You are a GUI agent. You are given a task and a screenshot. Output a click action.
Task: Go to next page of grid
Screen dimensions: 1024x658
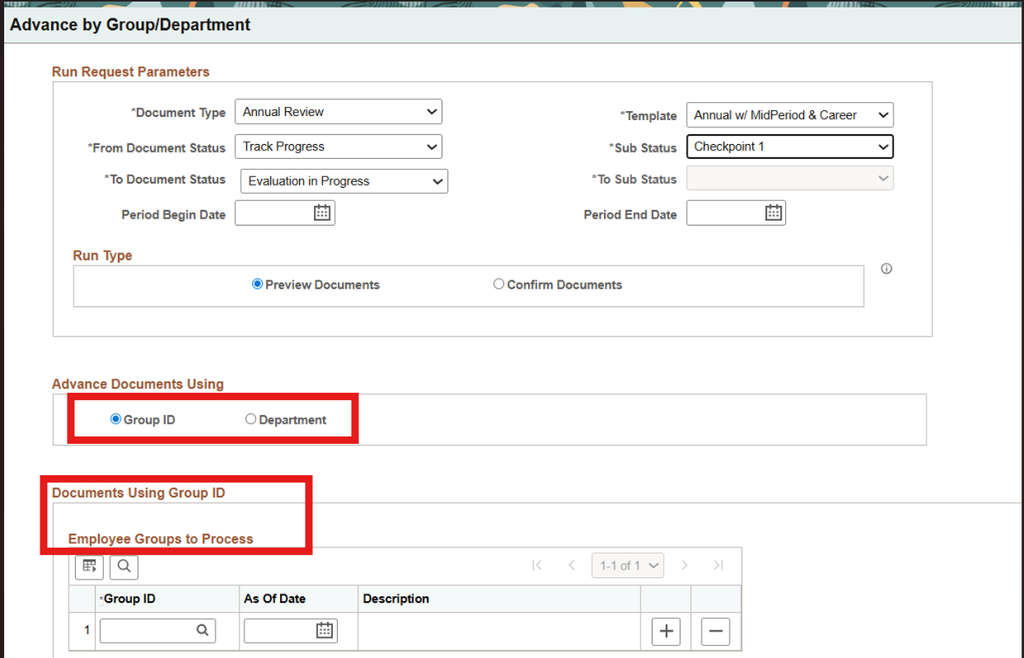point(684,565)
